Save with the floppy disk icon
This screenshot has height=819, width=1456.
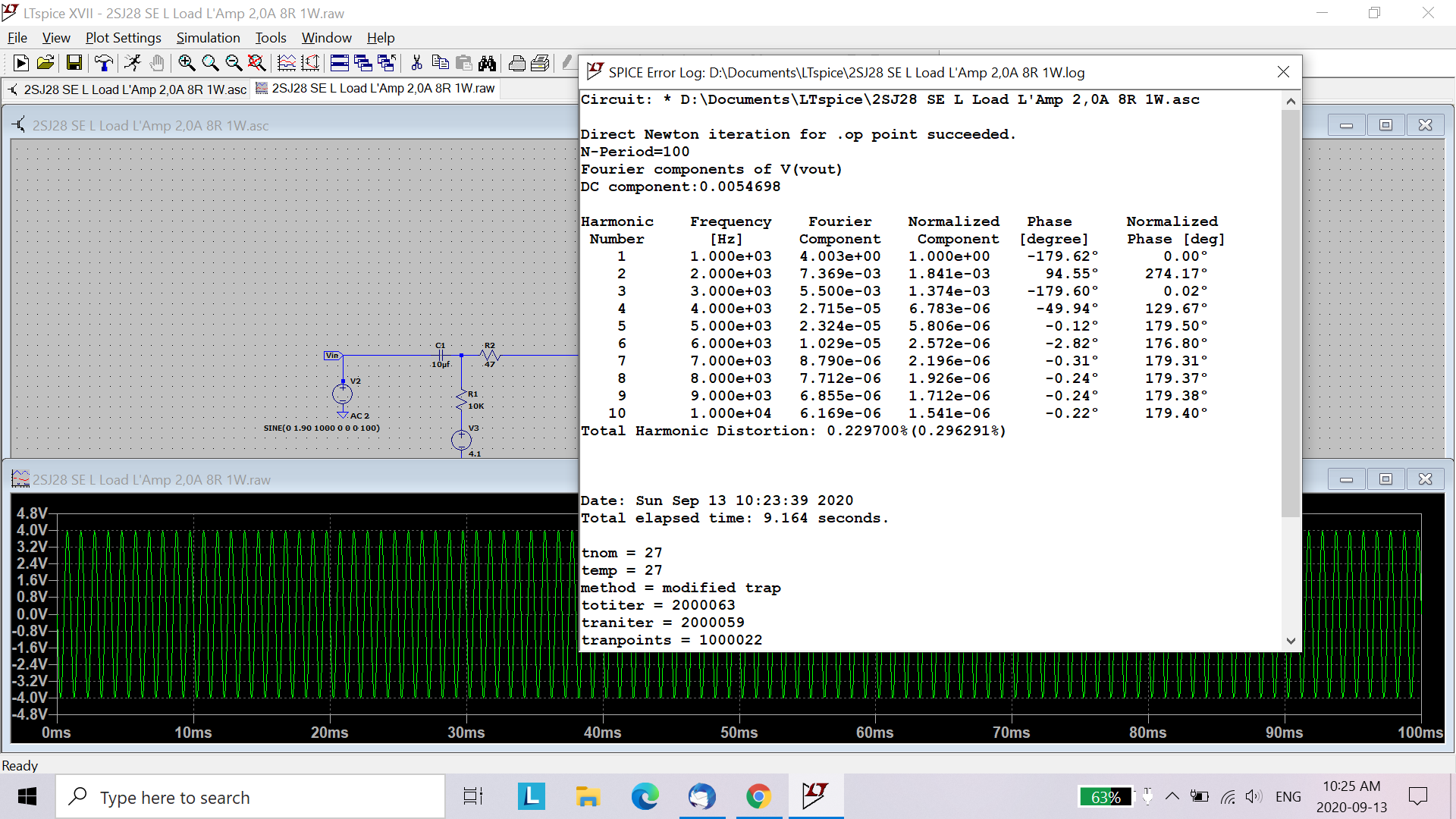74,63
